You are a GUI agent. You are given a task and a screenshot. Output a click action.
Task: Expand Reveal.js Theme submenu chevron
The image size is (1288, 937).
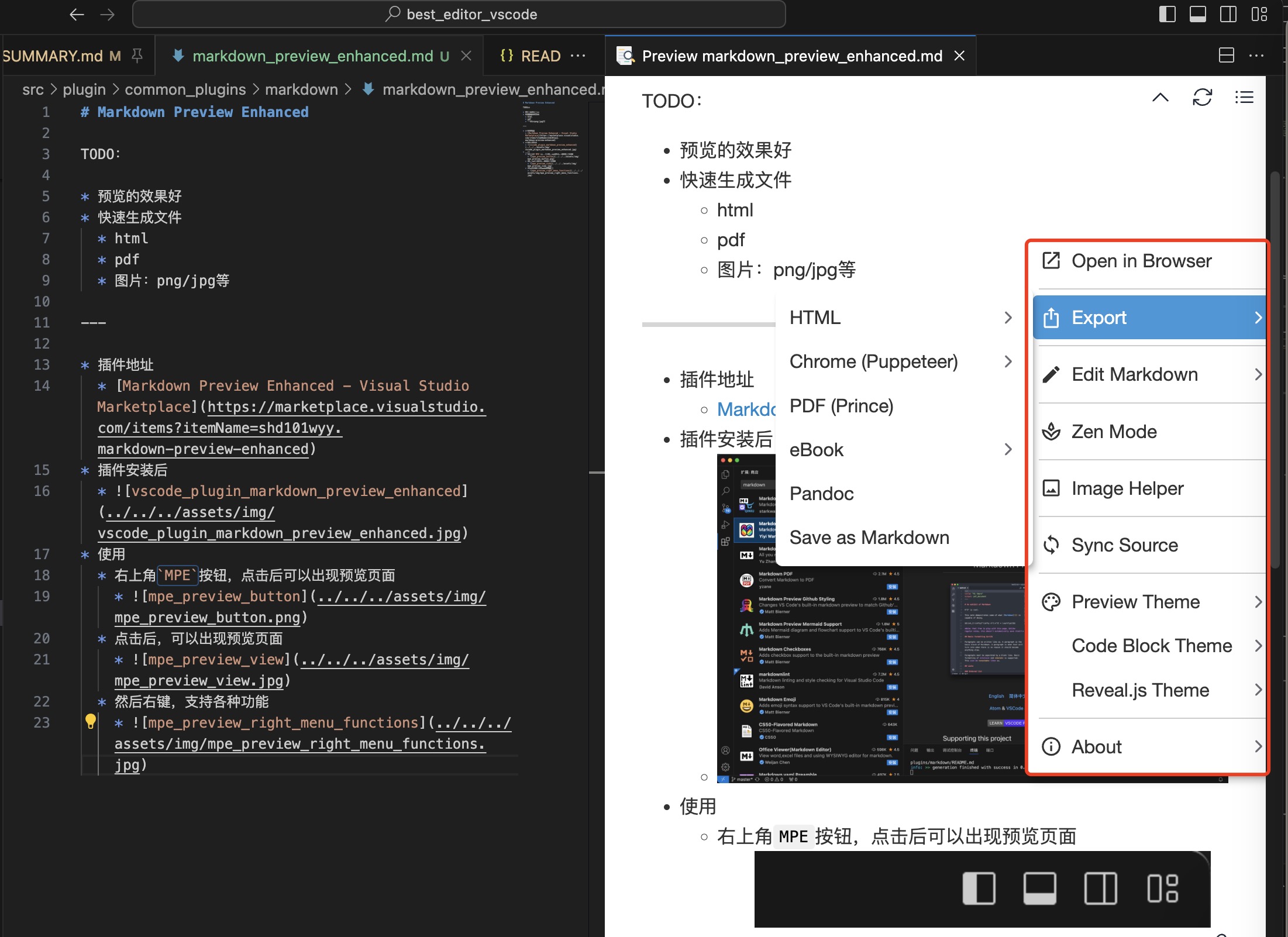pos(1258,690)
